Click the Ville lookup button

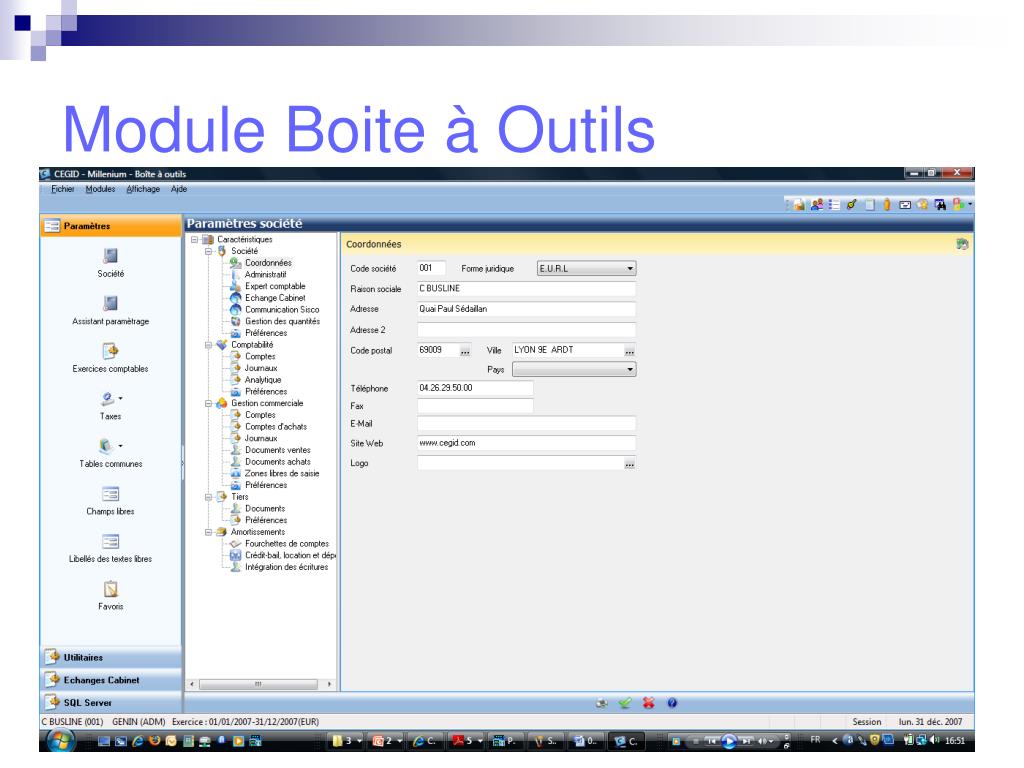coord(630,351)
